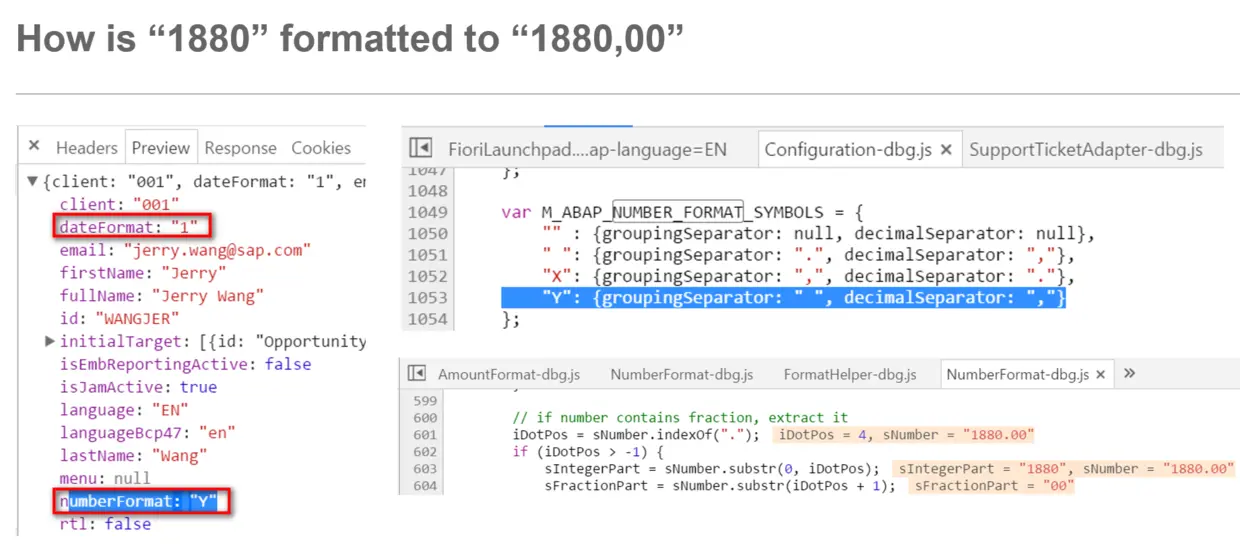Click the email jerry.wang@sap.com value
1240x557 pixels.
(217, 250)
